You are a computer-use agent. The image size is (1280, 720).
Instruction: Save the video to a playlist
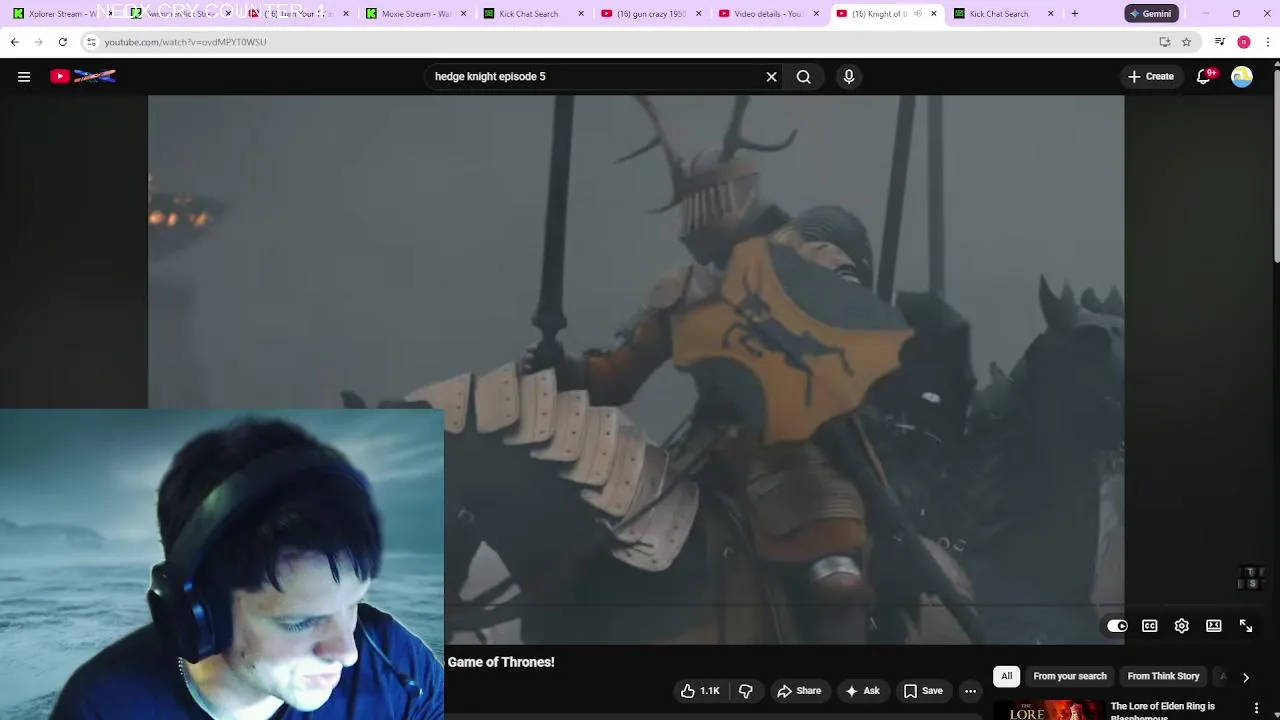click(x=923, y=691)
